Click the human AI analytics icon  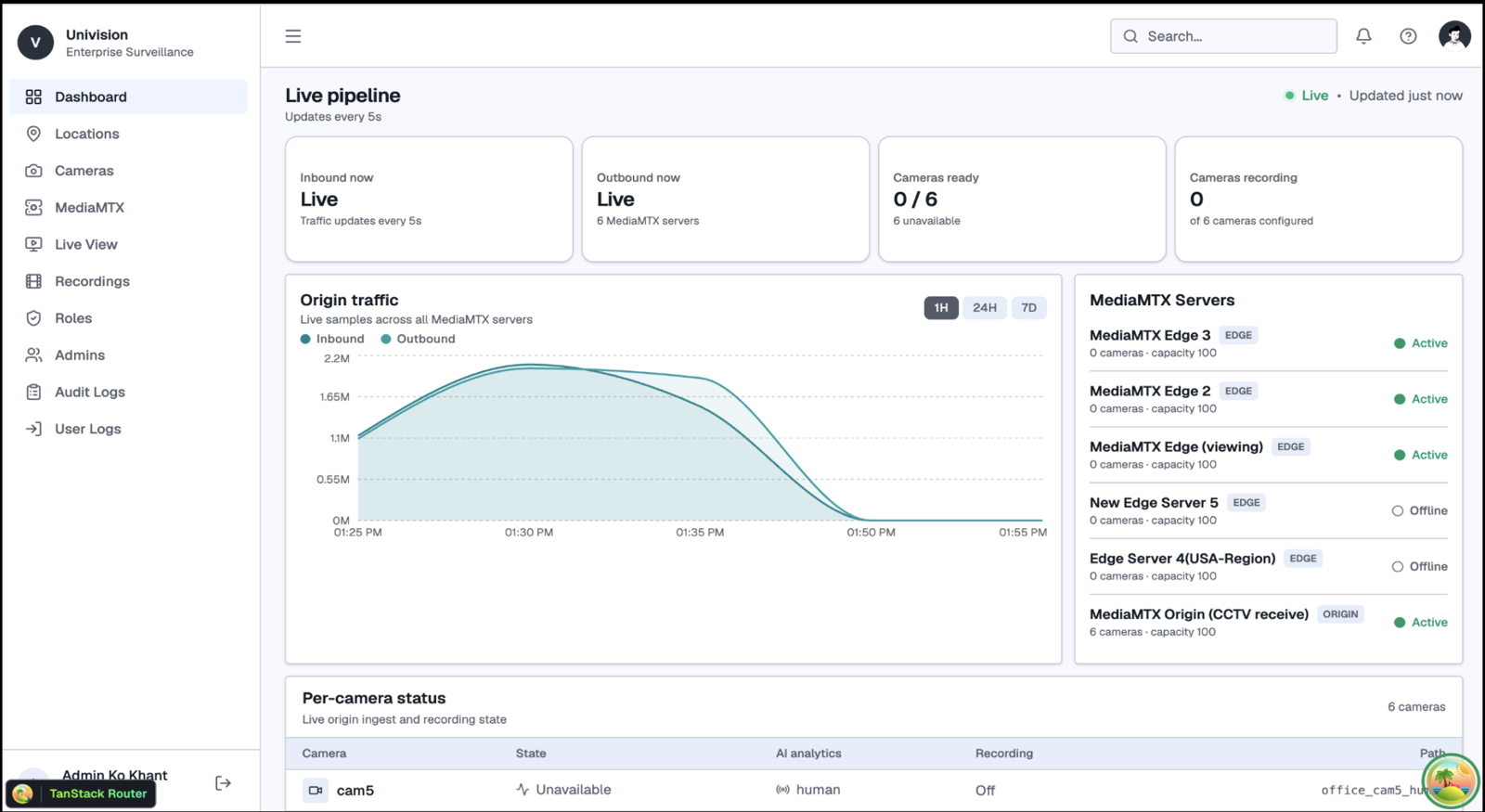(x=782, y=790)
